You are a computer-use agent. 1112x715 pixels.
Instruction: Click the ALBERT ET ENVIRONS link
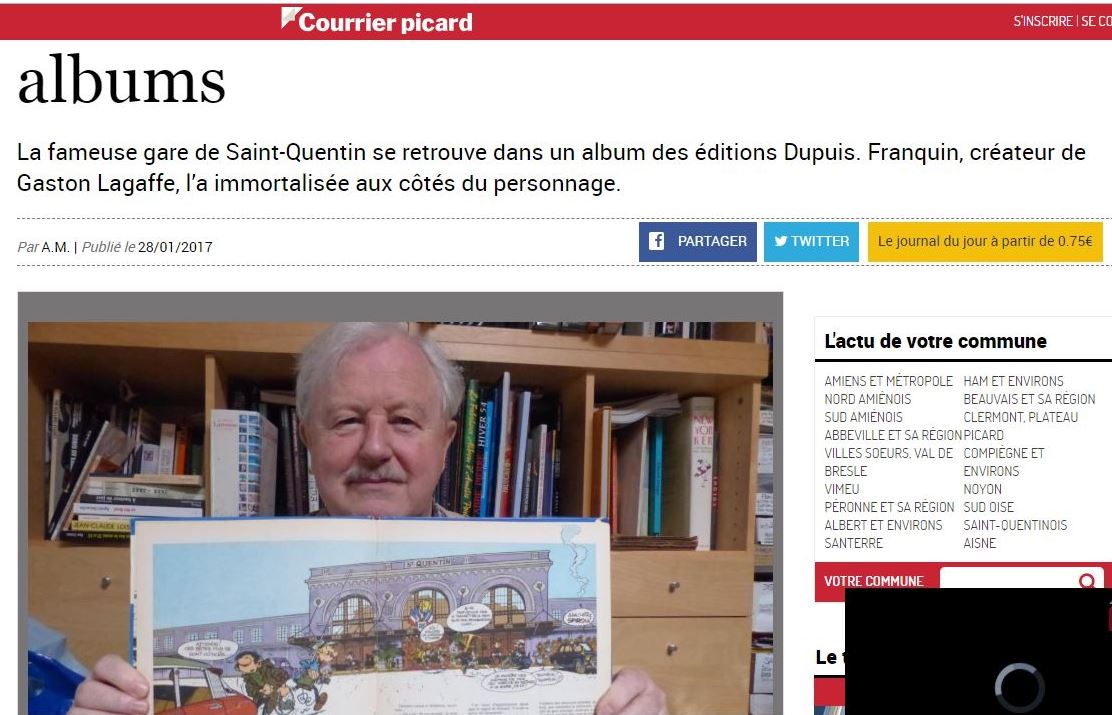click(883, 525)
